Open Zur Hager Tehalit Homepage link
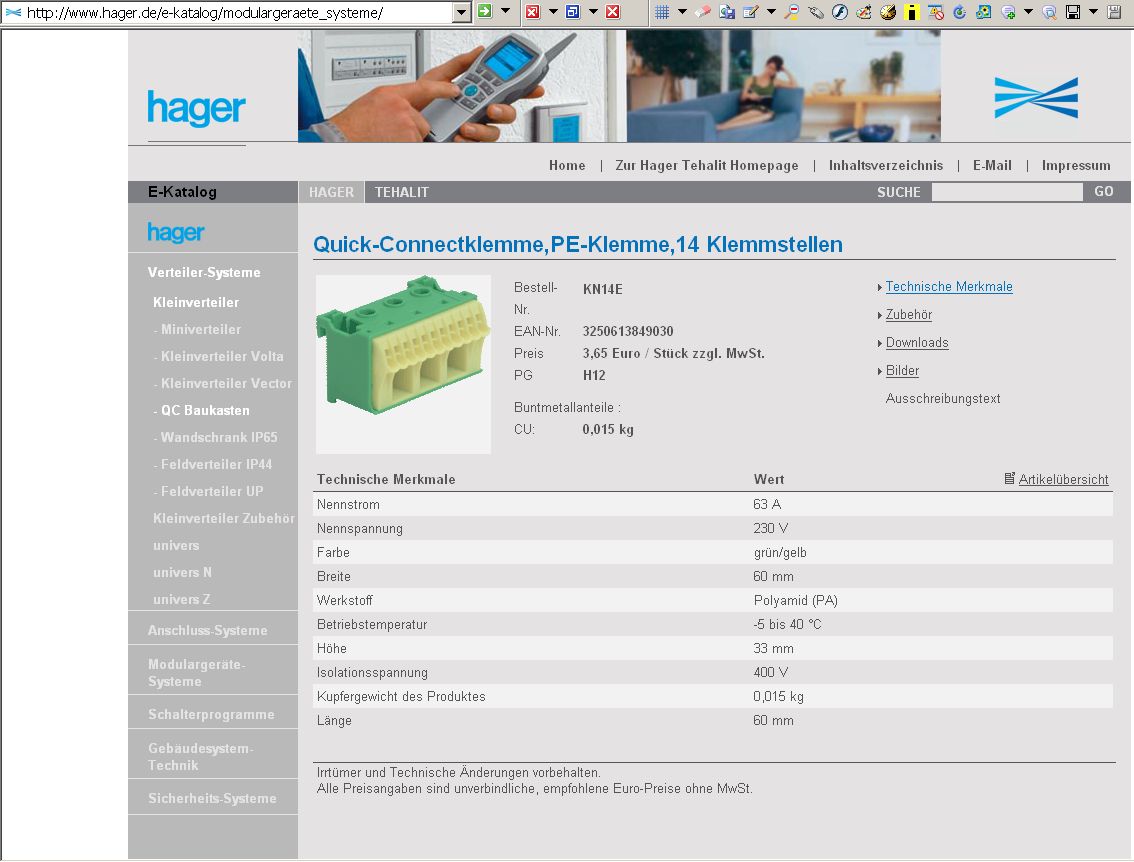Image resolution: width=1134 pixels, height=862 pixels. 707,166
